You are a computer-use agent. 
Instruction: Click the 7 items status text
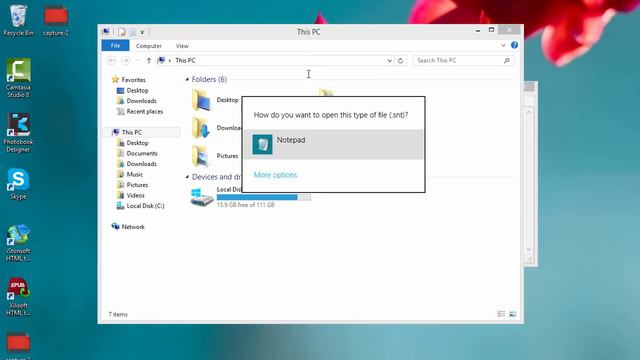[118, 314]
